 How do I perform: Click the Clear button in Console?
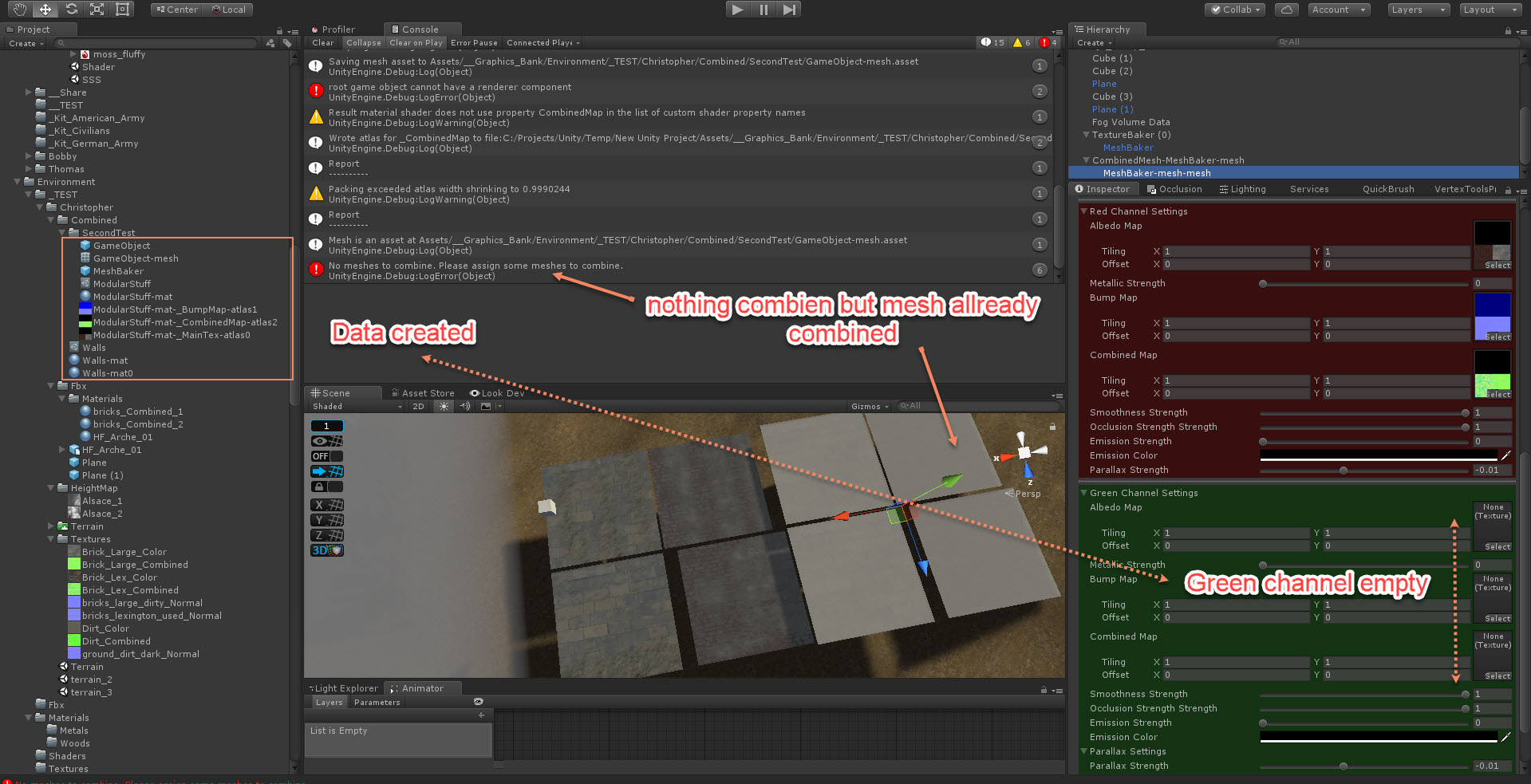pyautogui.click(x=322, y=42)
